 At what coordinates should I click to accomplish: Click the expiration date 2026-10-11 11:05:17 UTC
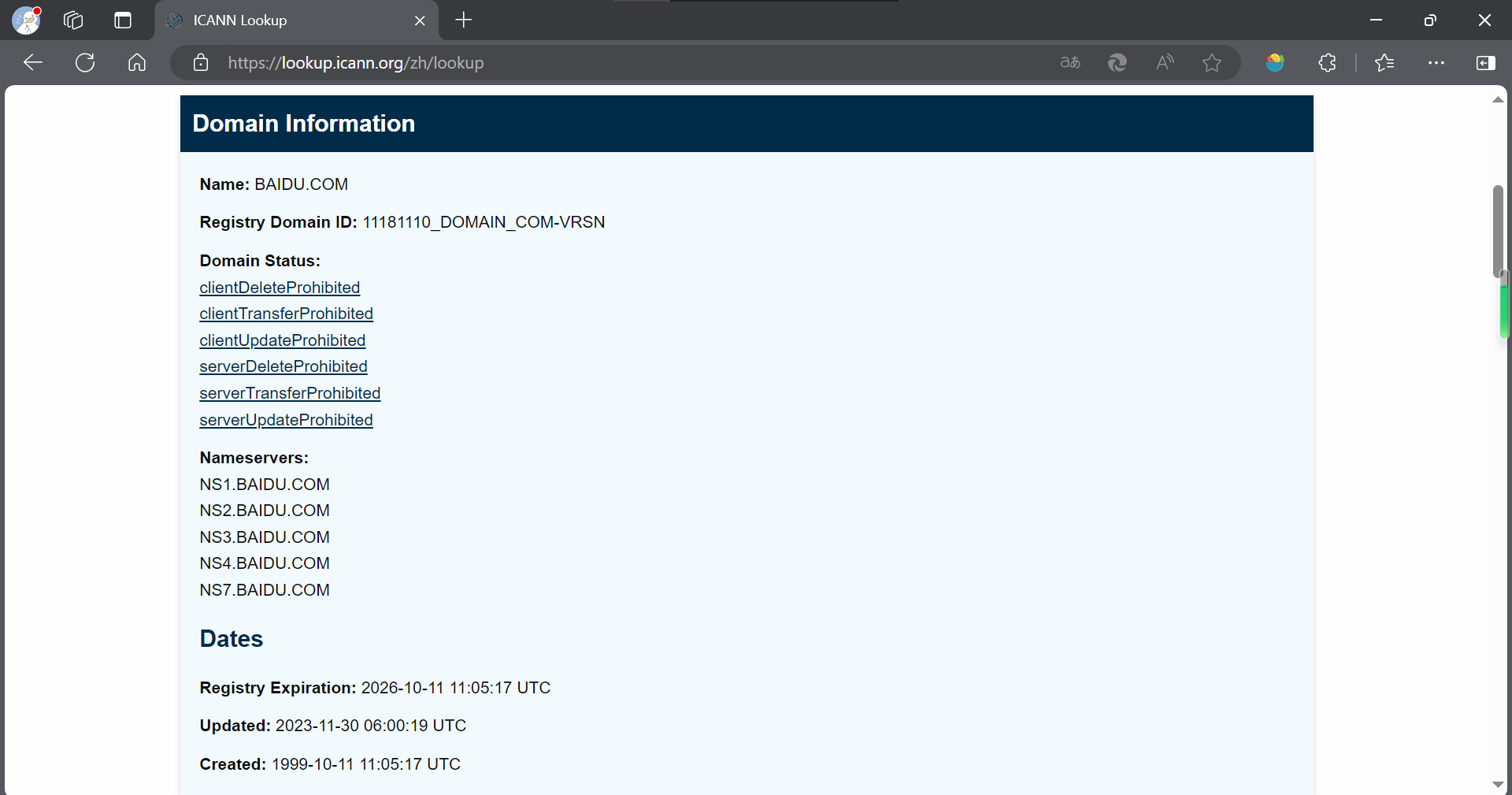click(456, 688)
